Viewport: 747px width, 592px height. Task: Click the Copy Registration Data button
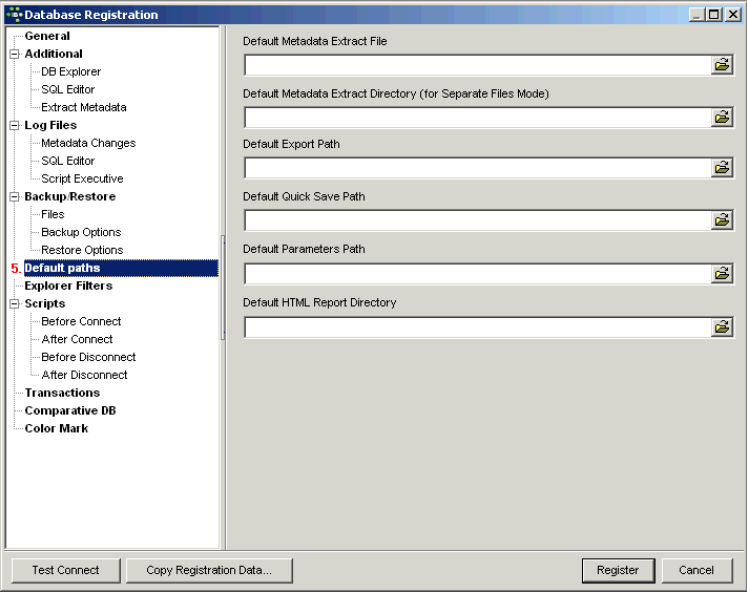point(209,570)
